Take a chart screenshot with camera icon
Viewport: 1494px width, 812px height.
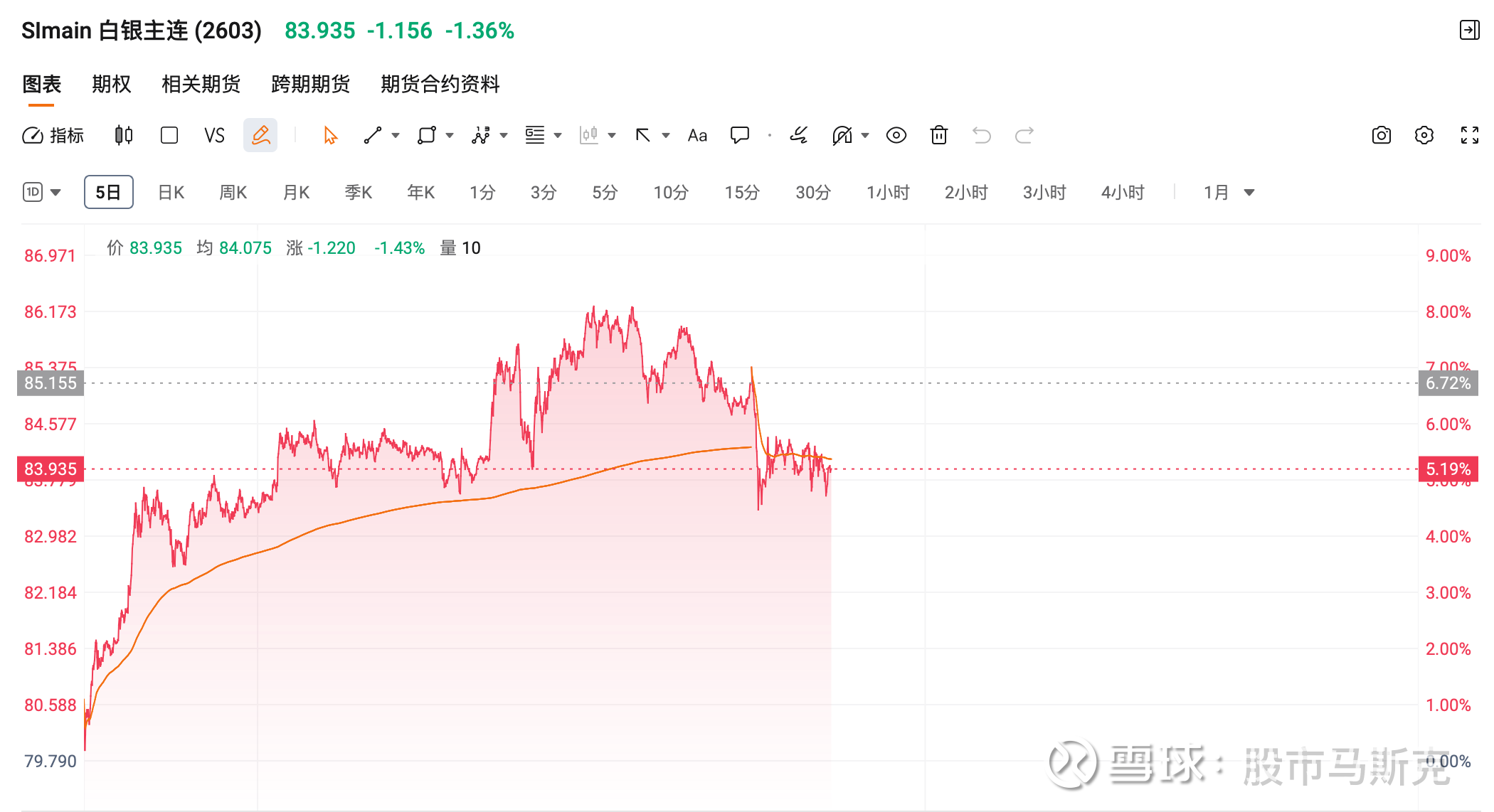tap(1381, 135)
